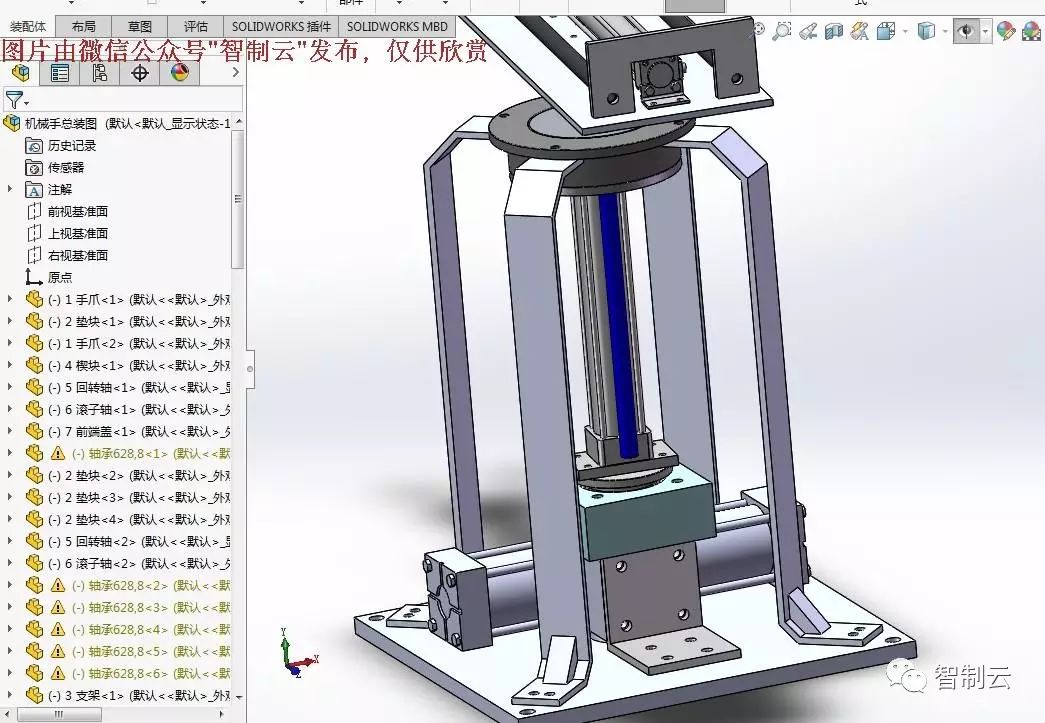
Task: Open the DimXpertManager crosshair tab
Action: point(139,73)
